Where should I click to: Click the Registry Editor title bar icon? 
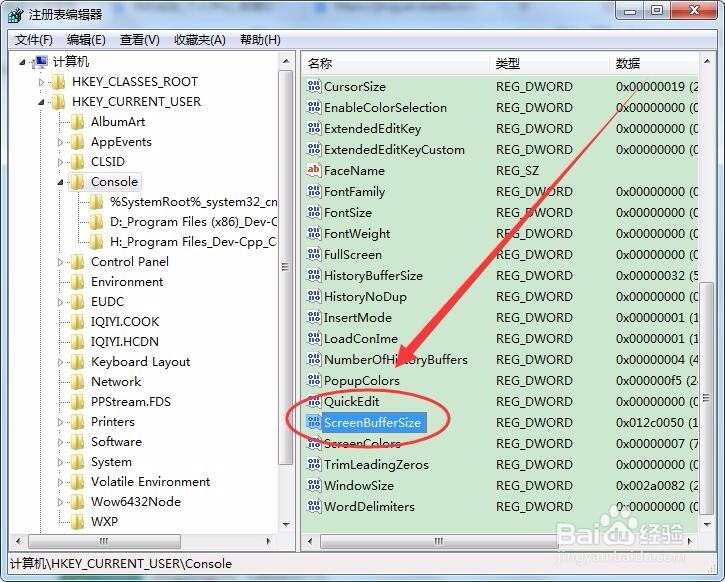tap(15, 15)
